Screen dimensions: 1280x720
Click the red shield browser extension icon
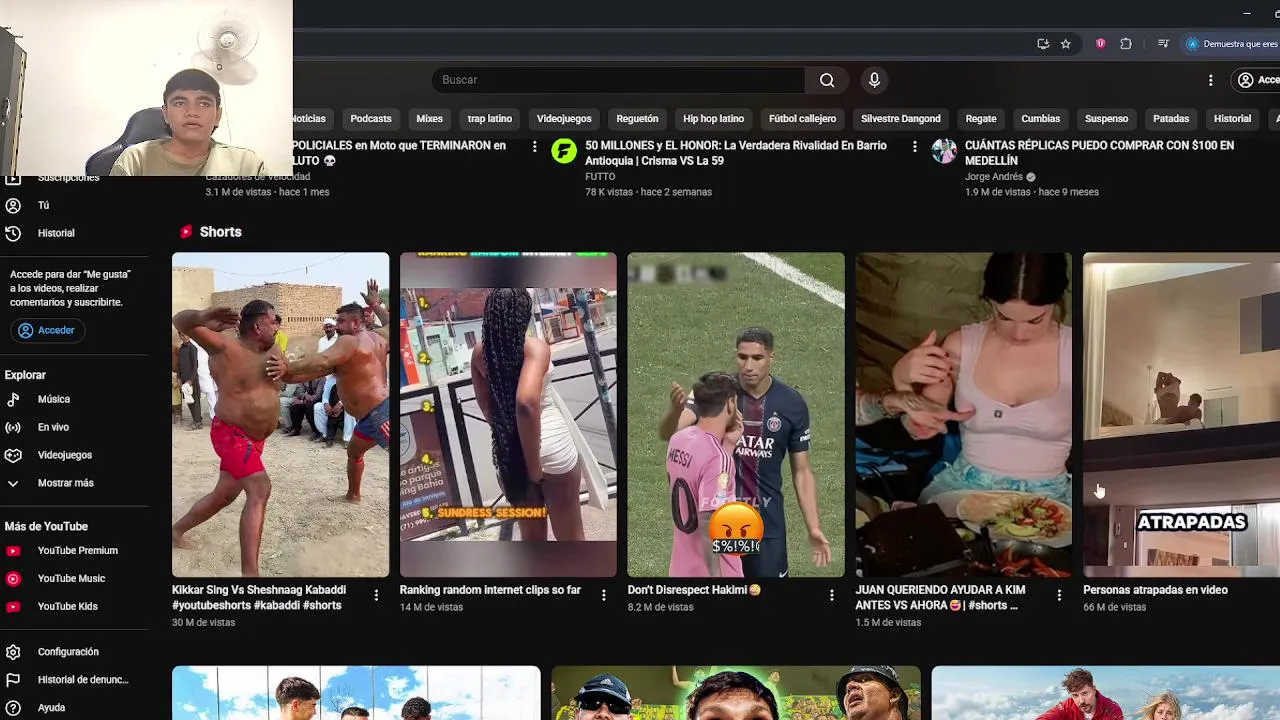[x=1101, y=44]
